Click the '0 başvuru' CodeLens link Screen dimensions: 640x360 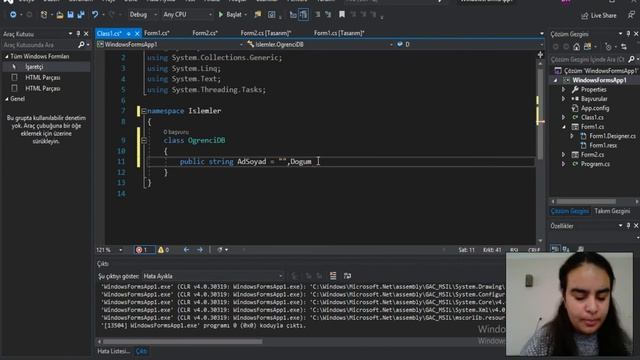(x=176, y=132)
